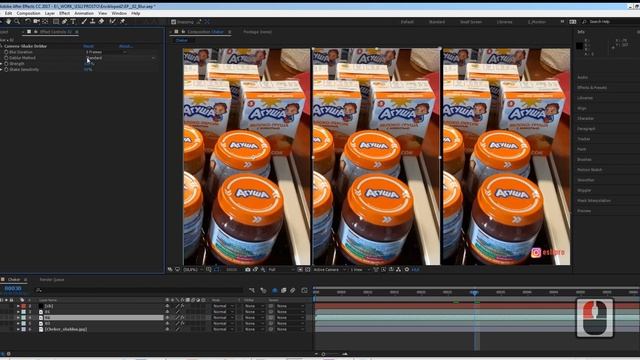Enable motion blur for the timeline
Screen dimensions: 640x360
293,290
